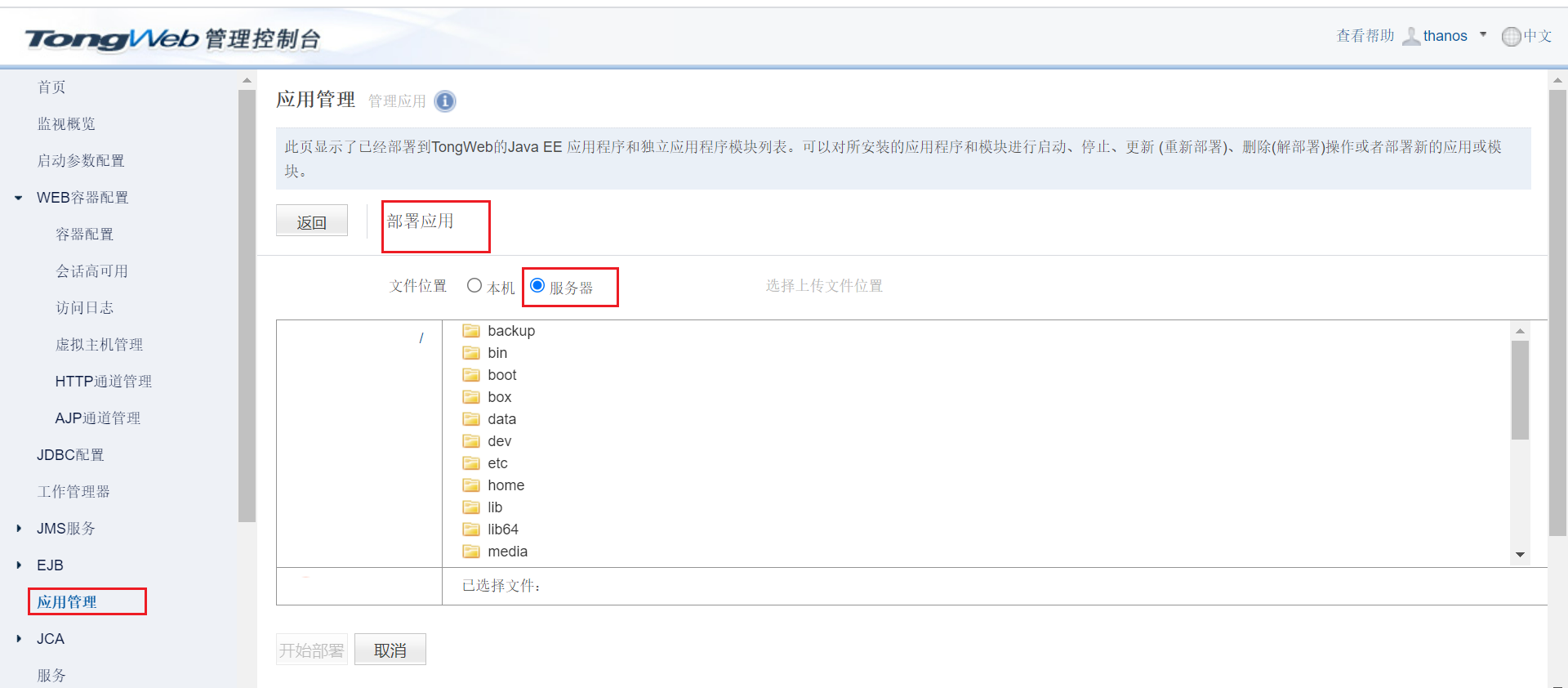Open 虚拟主机管理 submenu item

tap(100, 345)
